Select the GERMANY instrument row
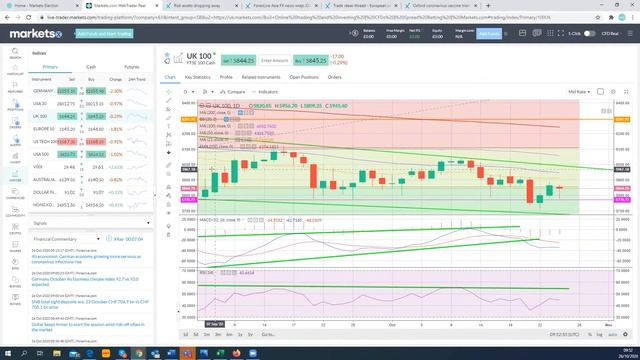640x360 pixels. (x=91, y=91)
